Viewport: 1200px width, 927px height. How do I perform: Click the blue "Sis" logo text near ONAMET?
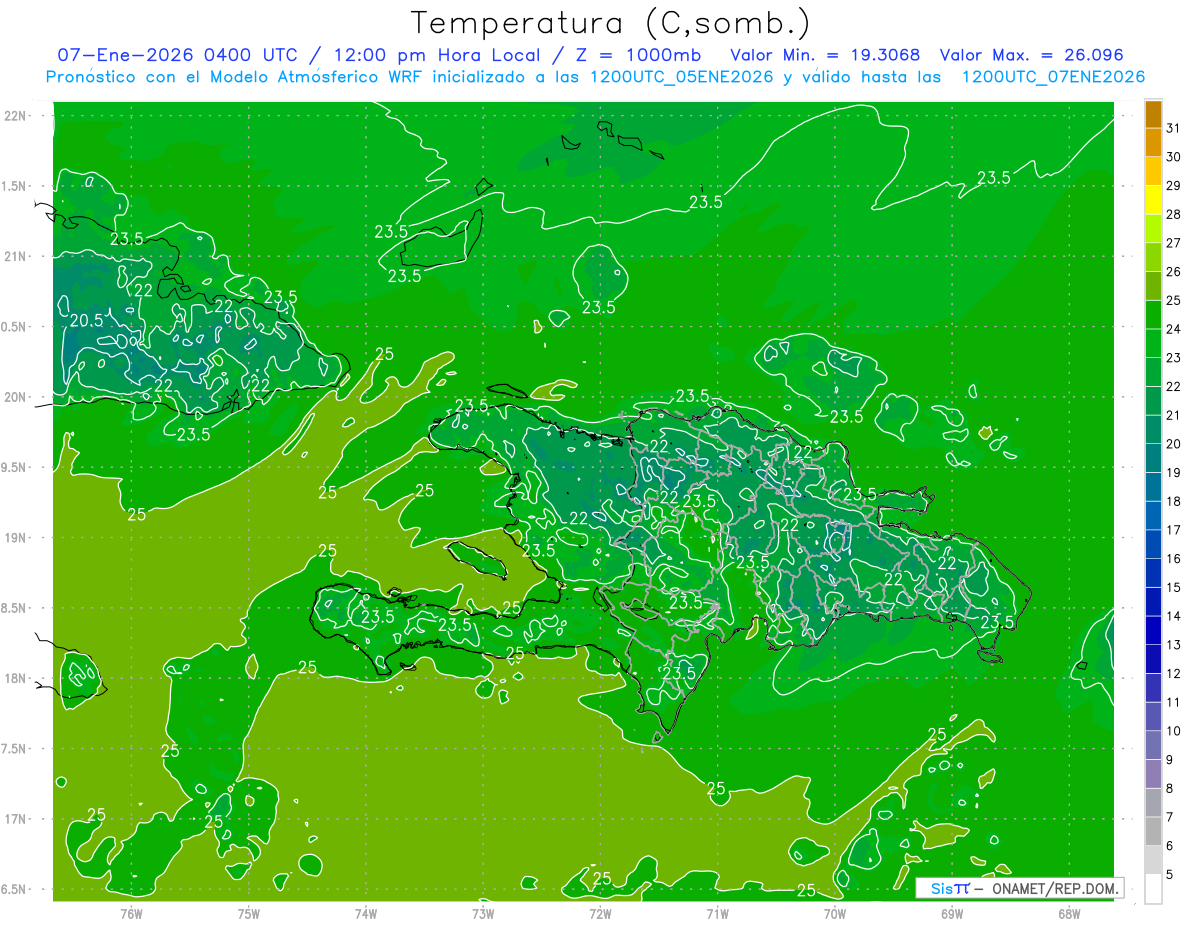[x=942, y=888]
